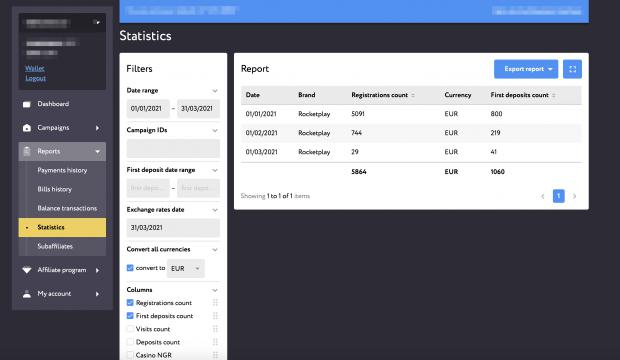Click the Campaigns briefcase icon
This screenshot has width=620, height=360.
pyautogui.click(x=27, y=128)
